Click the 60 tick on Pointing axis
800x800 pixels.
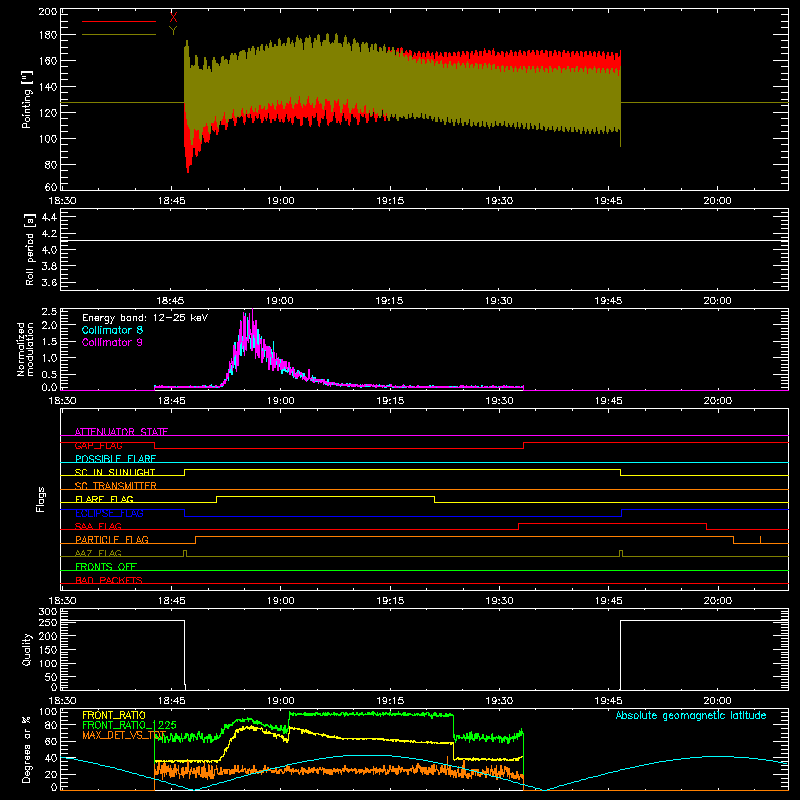(x=51, y=187)
